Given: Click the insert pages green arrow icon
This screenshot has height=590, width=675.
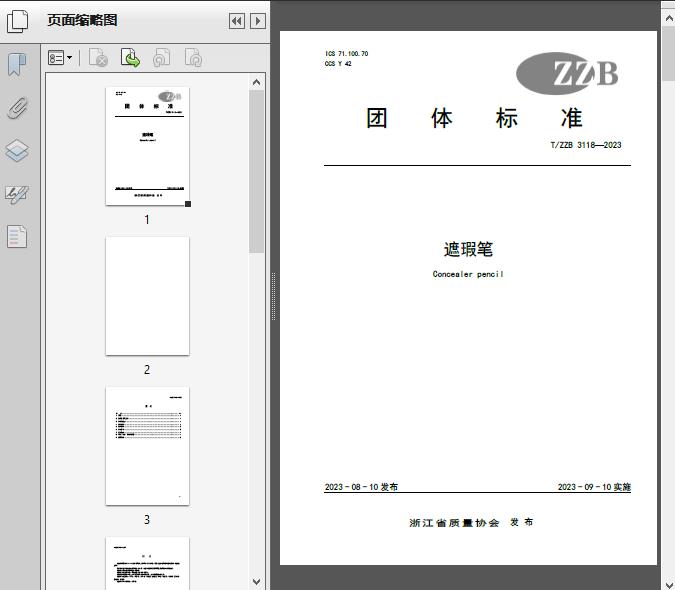Looking at the screenshot, I should (130, 58).
